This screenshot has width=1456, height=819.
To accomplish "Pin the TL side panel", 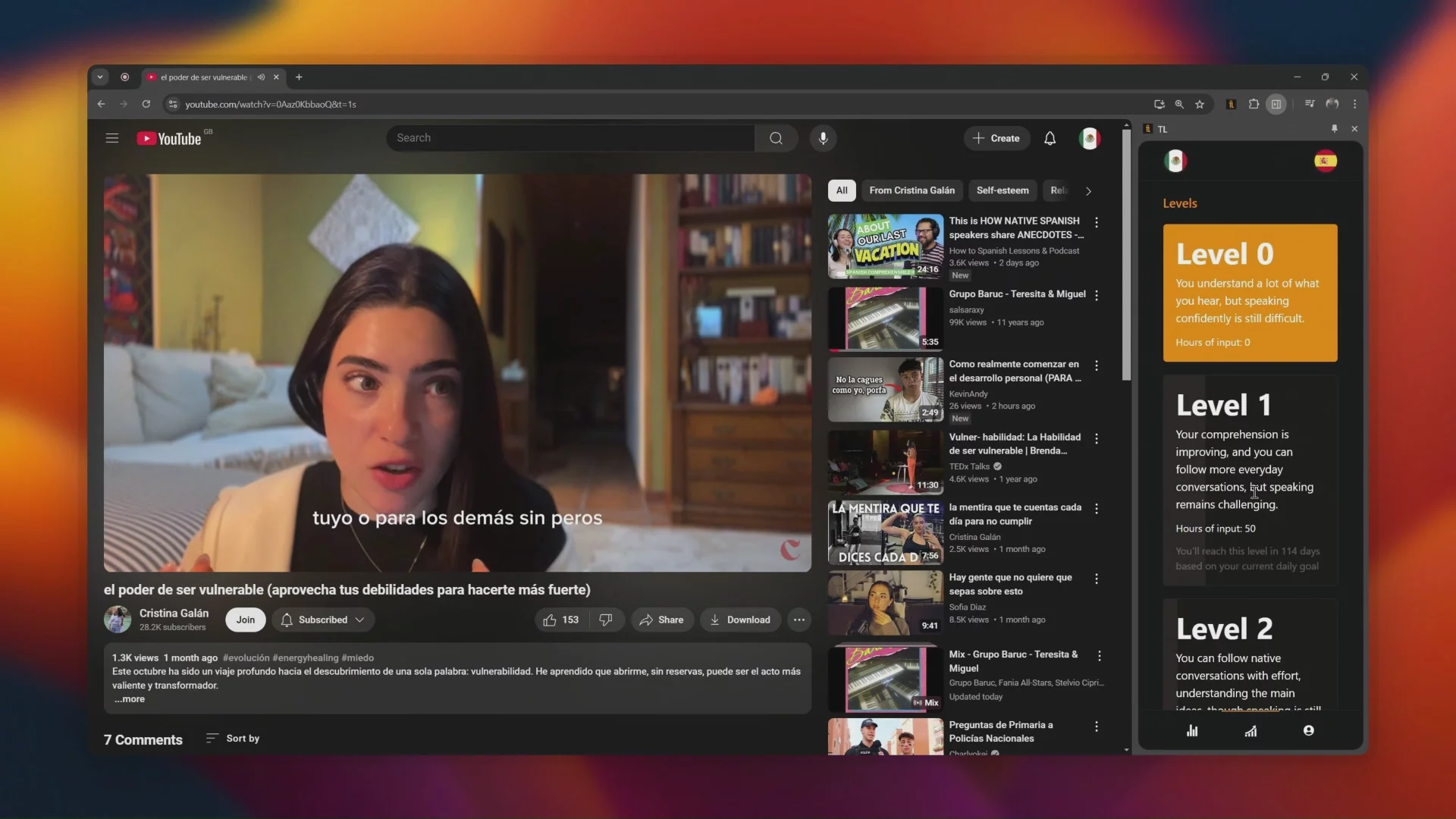I will 1335,129.
